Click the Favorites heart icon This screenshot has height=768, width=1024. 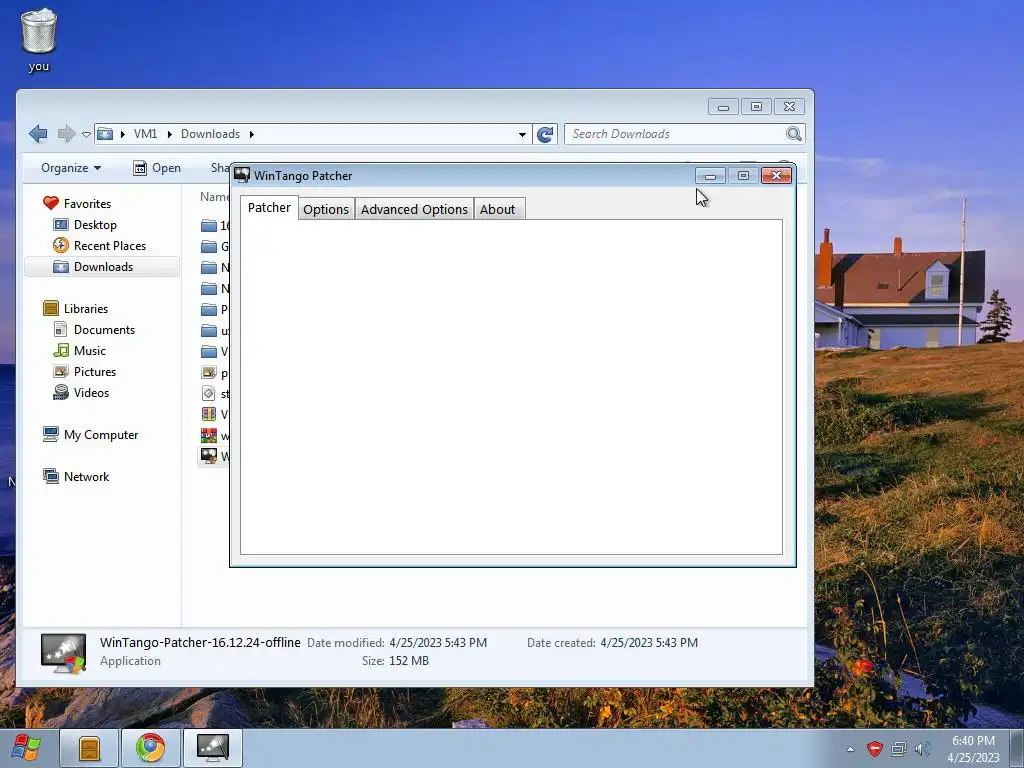coord(51,203)
